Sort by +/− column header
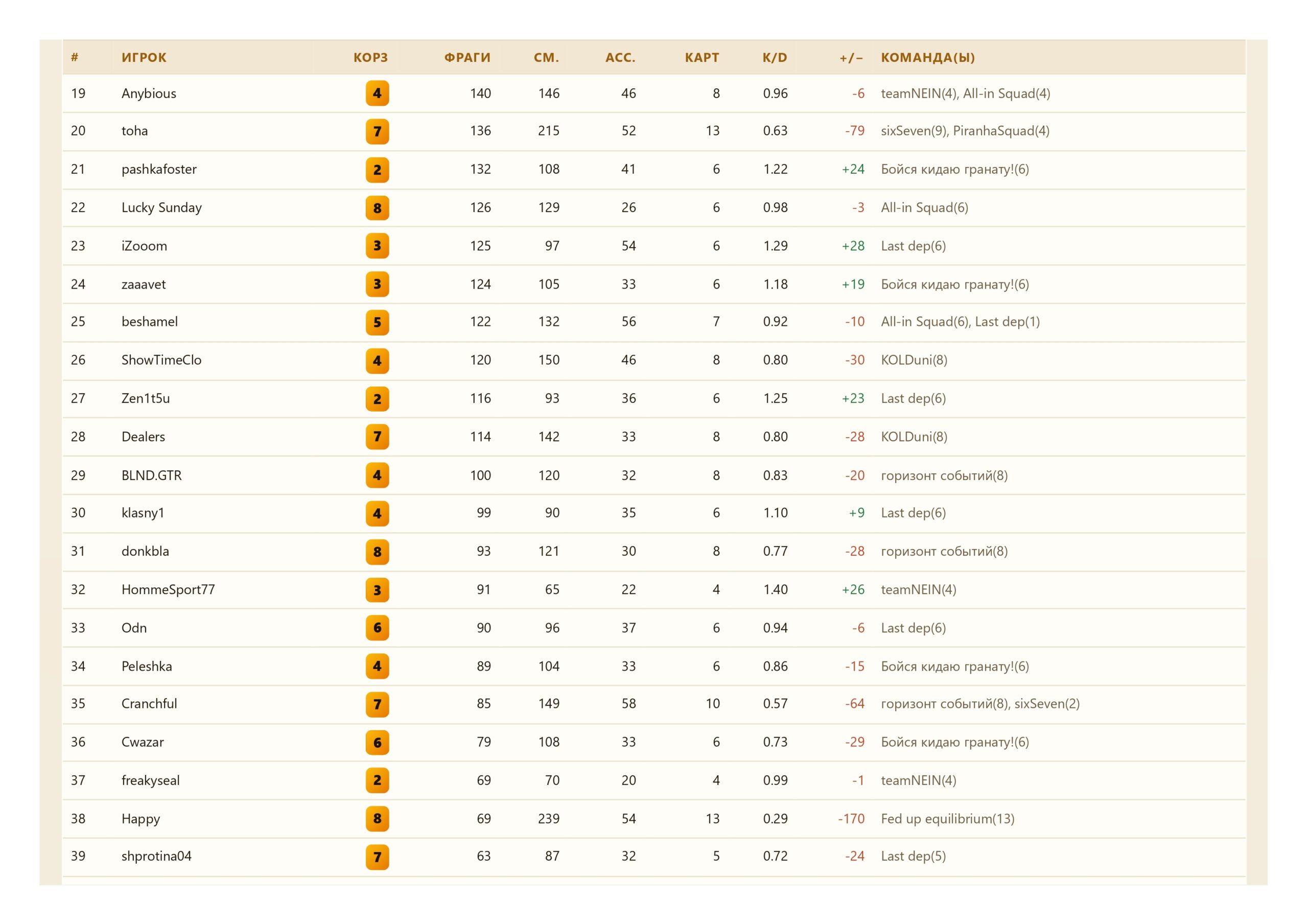 coord(851,58)
